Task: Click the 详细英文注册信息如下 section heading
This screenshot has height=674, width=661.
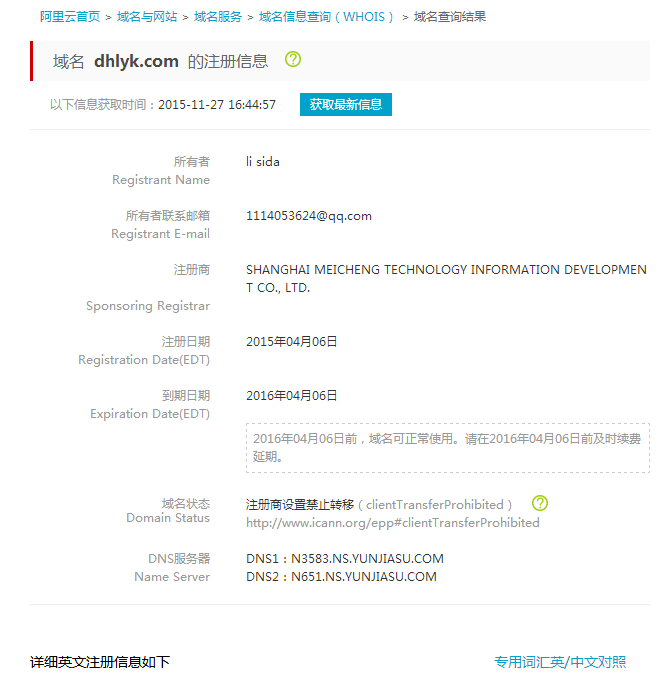Action: 100,662
